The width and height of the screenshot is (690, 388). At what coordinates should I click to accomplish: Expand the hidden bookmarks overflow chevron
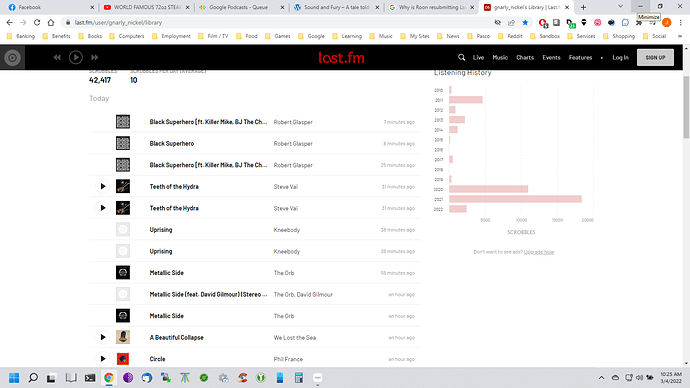point(680,36)
